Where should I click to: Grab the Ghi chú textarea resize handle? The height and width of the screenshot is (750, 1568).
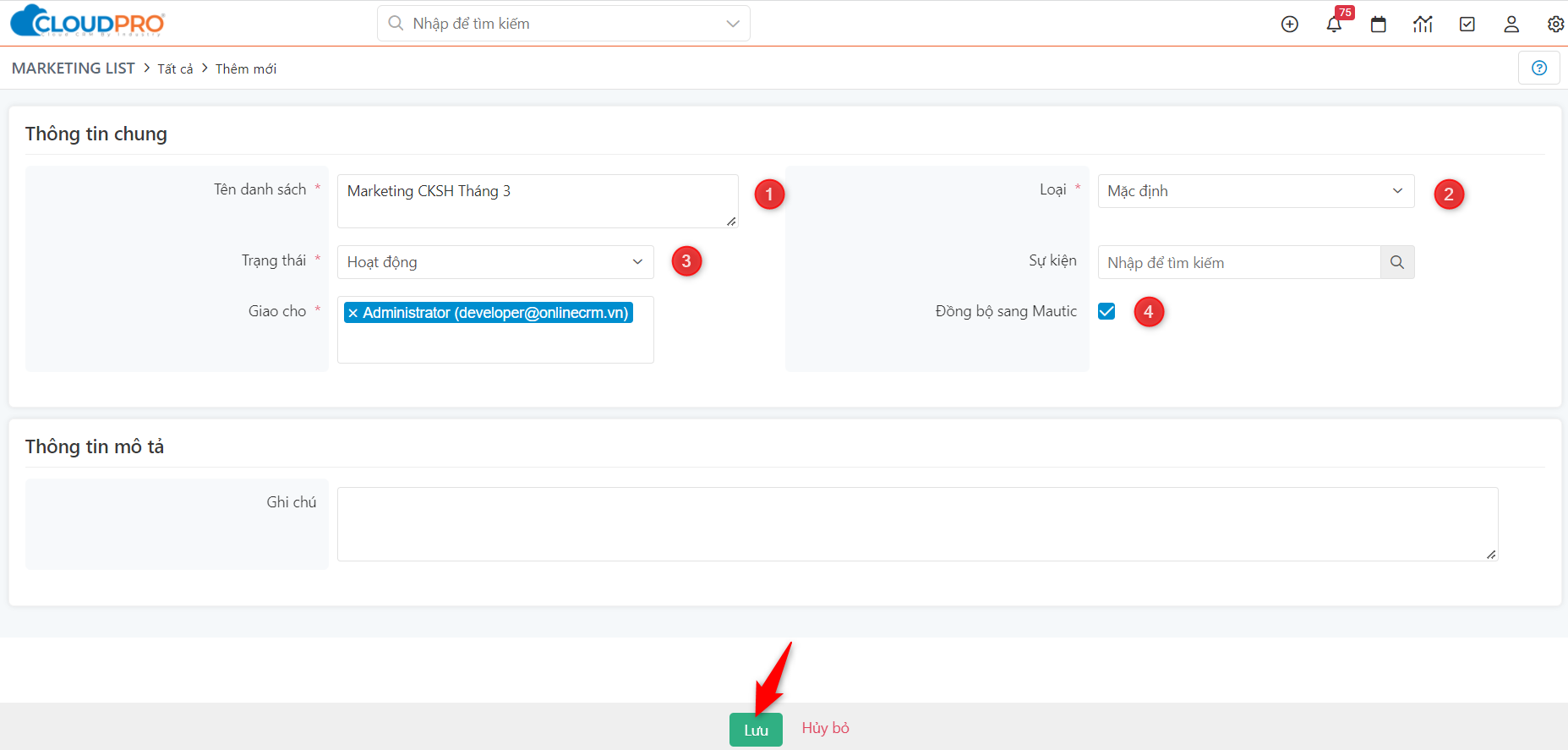[1491, 555]
